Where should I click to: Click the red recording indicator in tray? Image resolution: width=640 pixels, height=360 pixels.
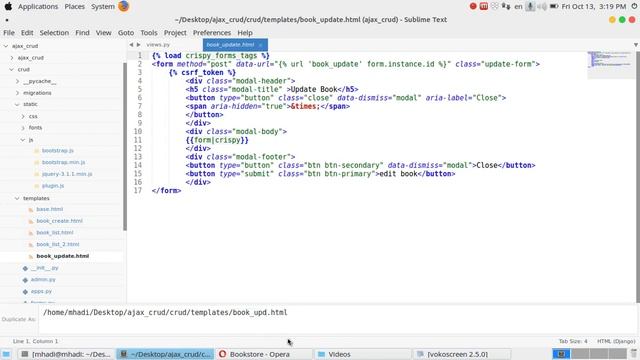tap(473, 6)
